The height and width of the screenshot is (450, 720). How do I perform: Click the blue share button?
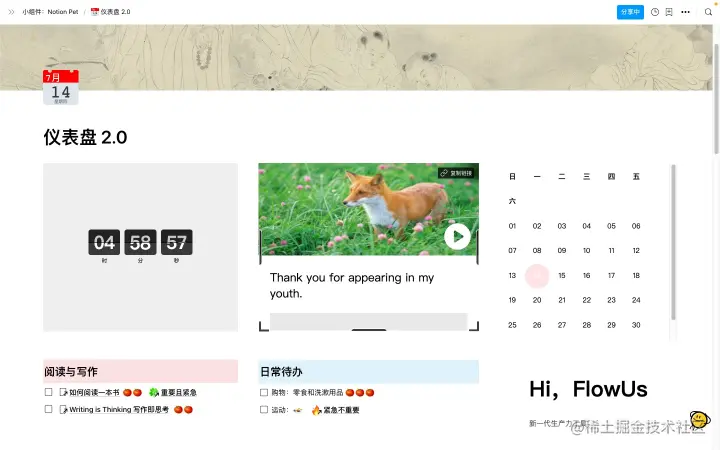click(630, 12)
